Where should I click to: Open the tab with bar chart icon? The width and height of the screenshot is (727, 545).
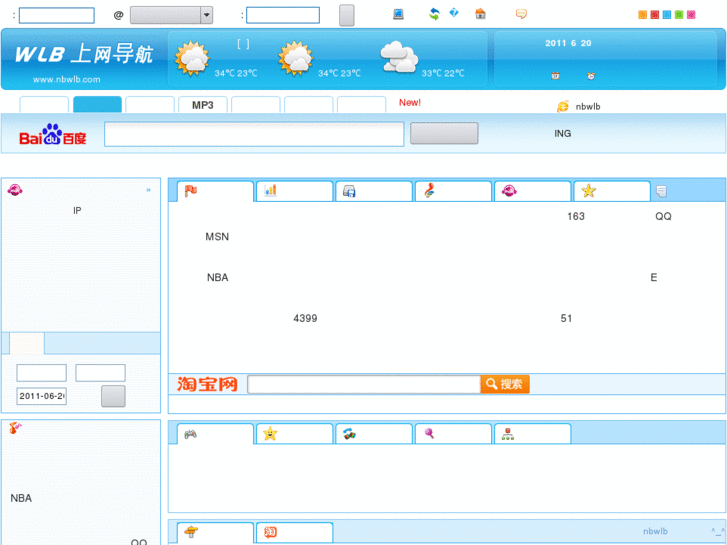tap(293, 191)
